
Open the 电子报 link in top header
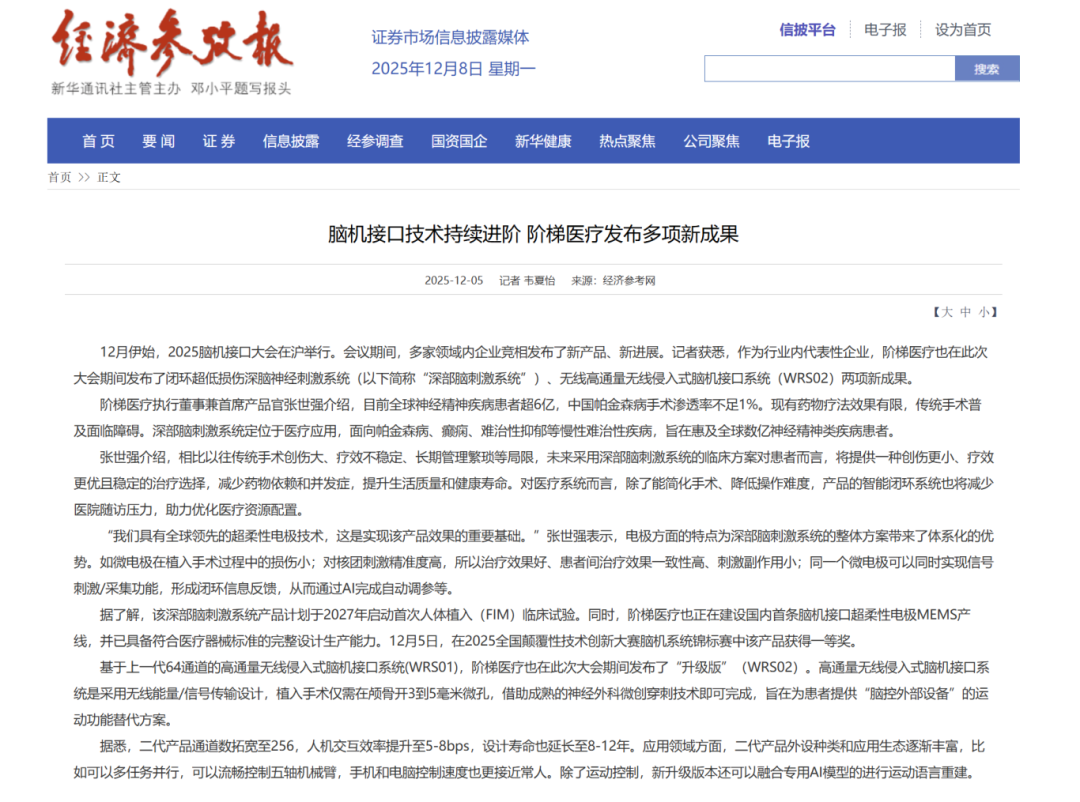pyautogui.click(x=885, y=30)
